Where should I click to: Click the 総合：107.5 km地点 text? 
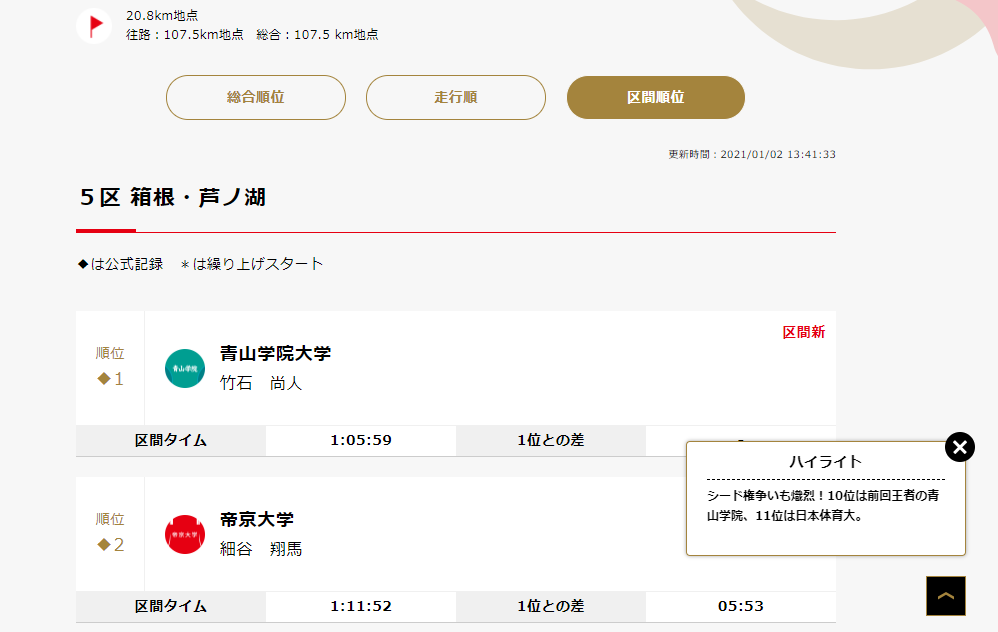point(318,34)
